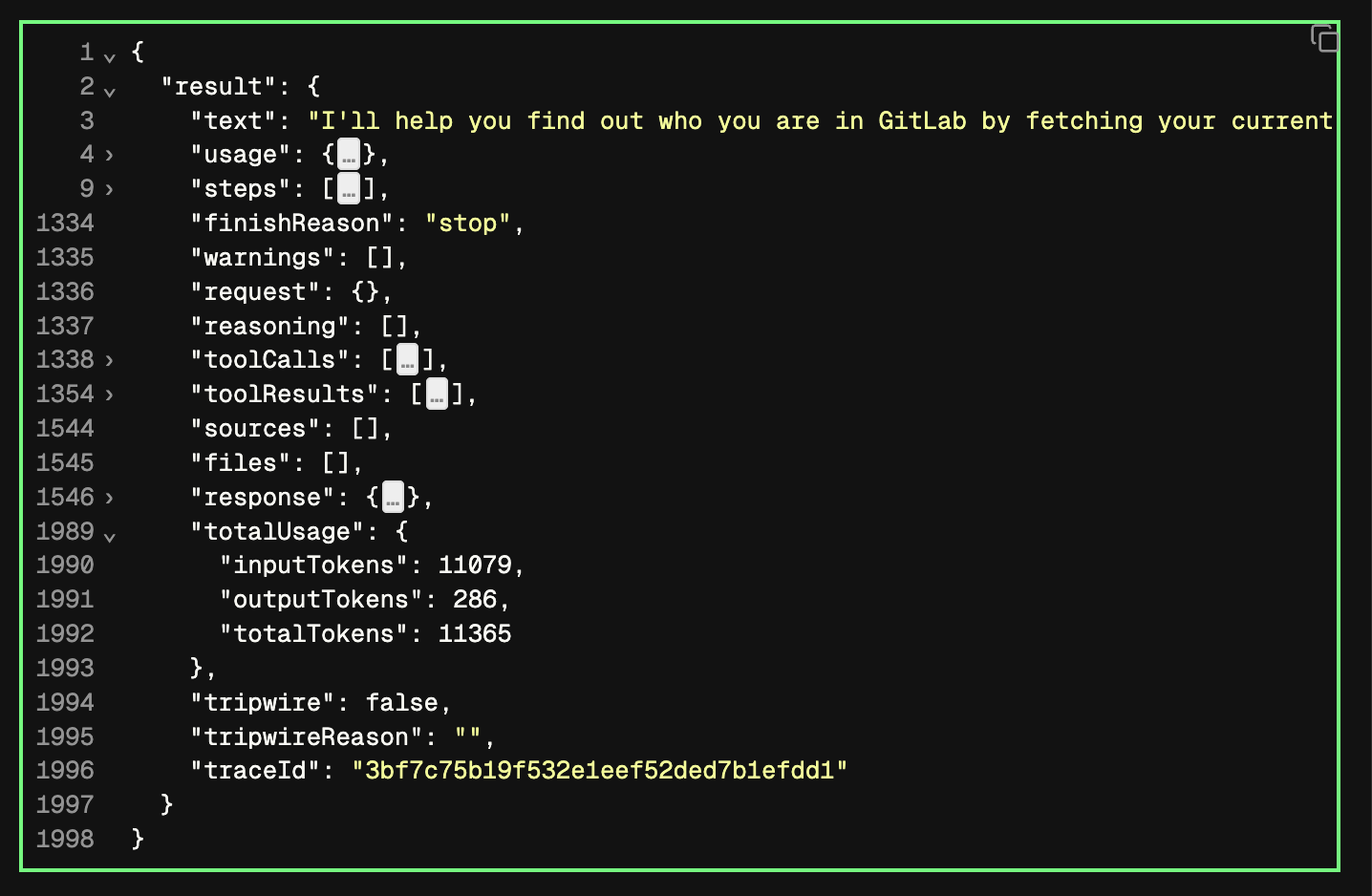Image resolution: width=1372 pixels, height=896 pixels.
Task: Expand the "toolCalls" array chevron
Action: coord(110,360)
